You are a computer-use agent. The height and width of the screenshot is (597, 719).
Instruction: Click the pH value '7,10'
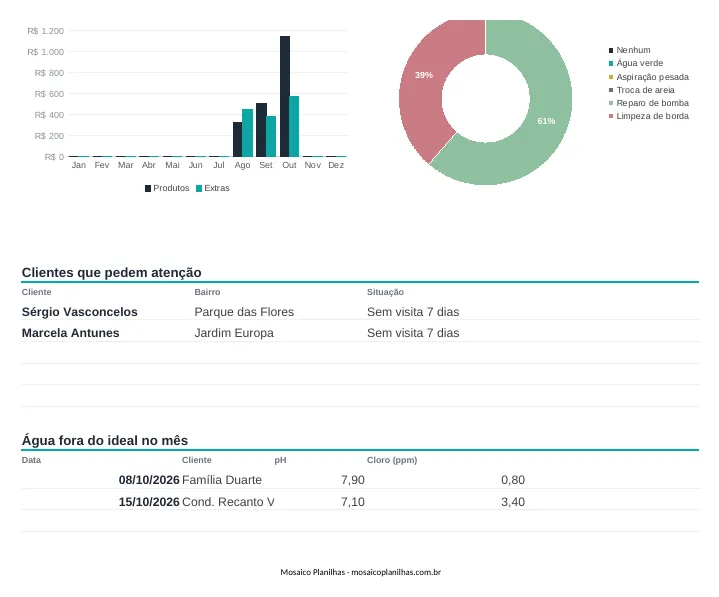353,502
